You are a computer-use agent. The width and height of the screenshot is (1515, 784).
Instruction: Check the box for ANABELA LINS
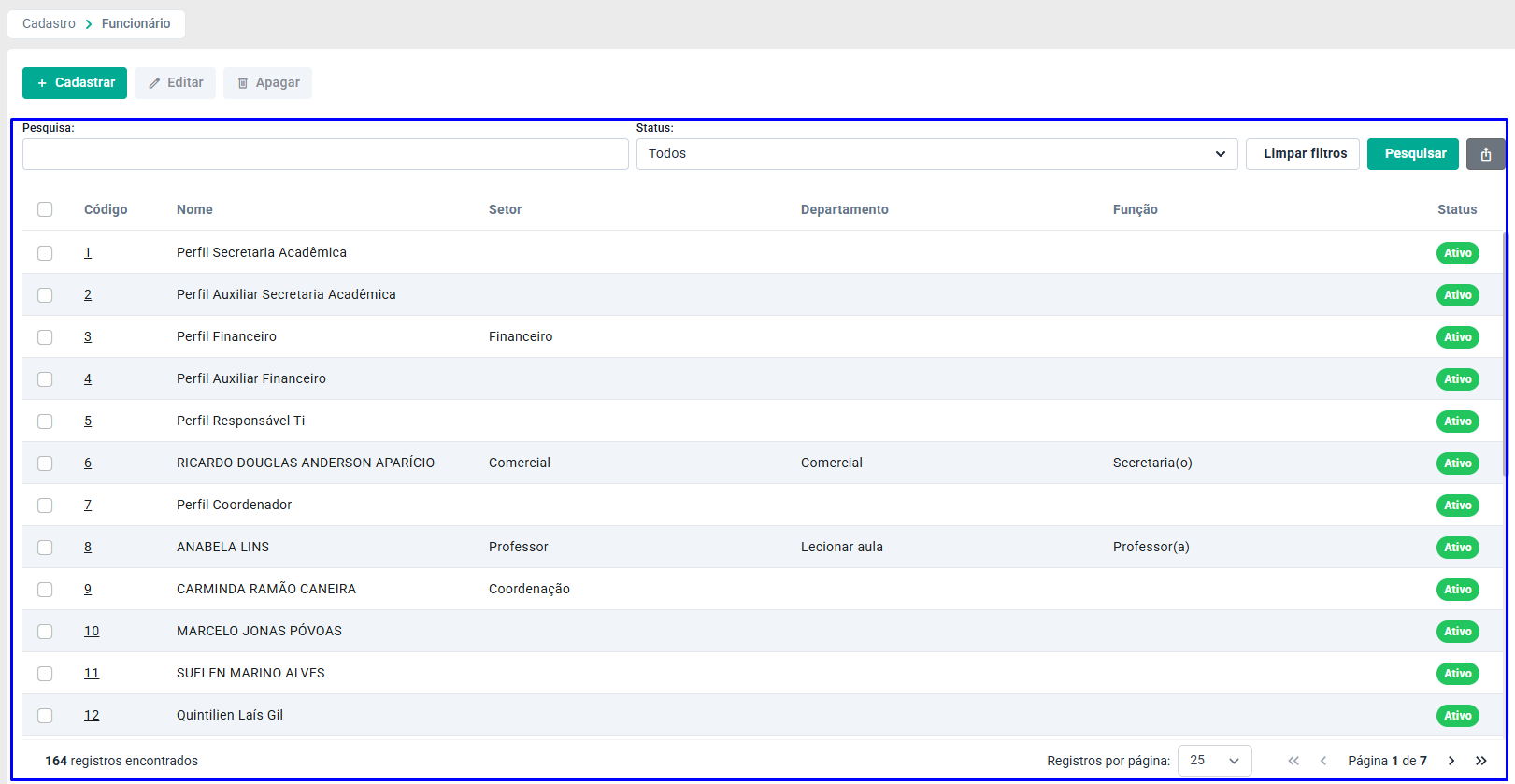pos(45,548)
